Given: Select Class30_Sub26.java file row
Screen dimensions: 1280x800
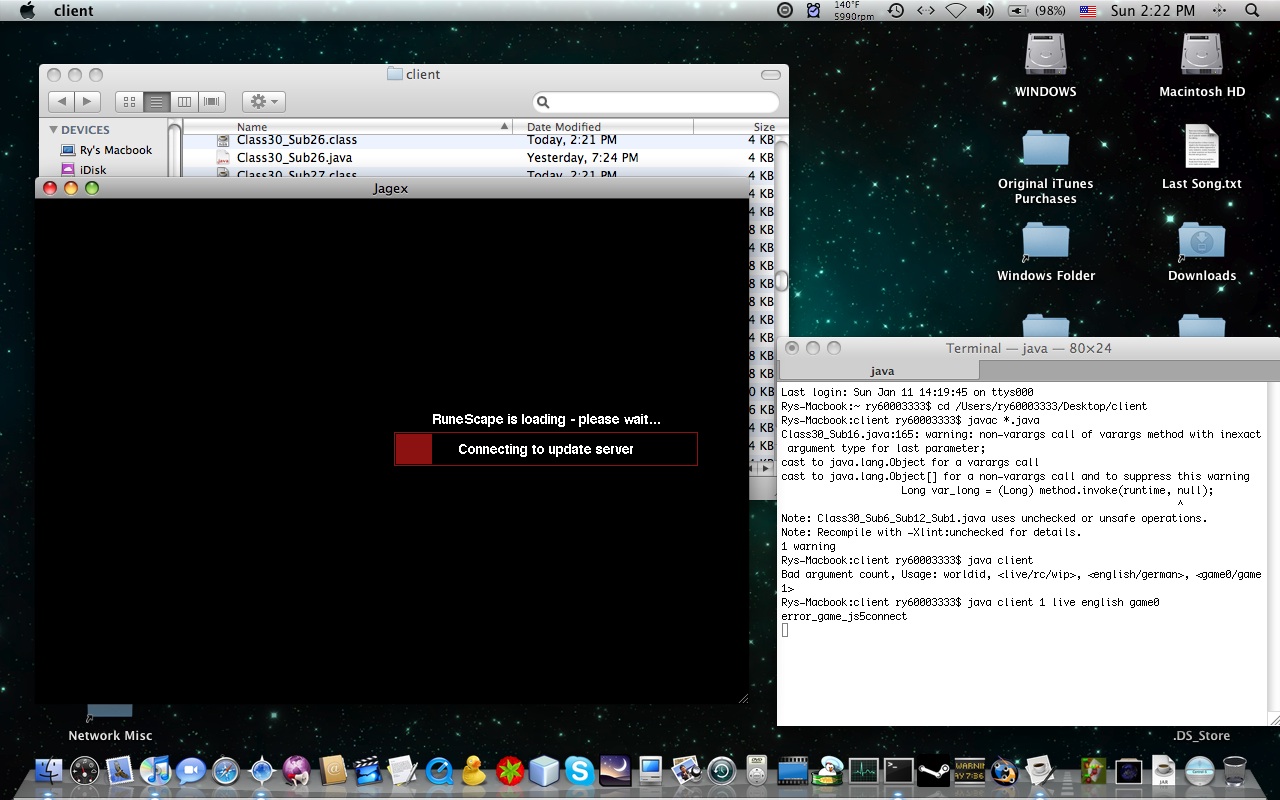Looking at the screenshot, I should click(480, 158).
